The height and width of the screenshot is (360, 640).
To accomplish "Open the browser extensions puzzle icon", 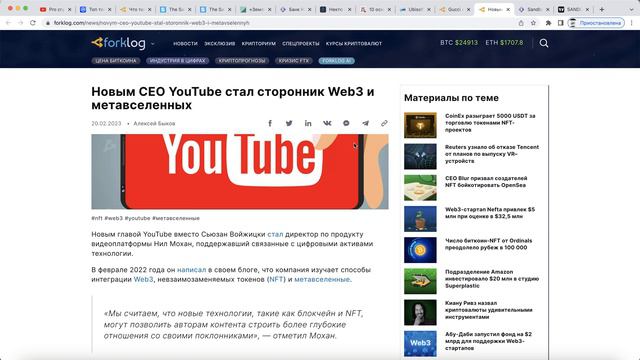I will 548,23.
